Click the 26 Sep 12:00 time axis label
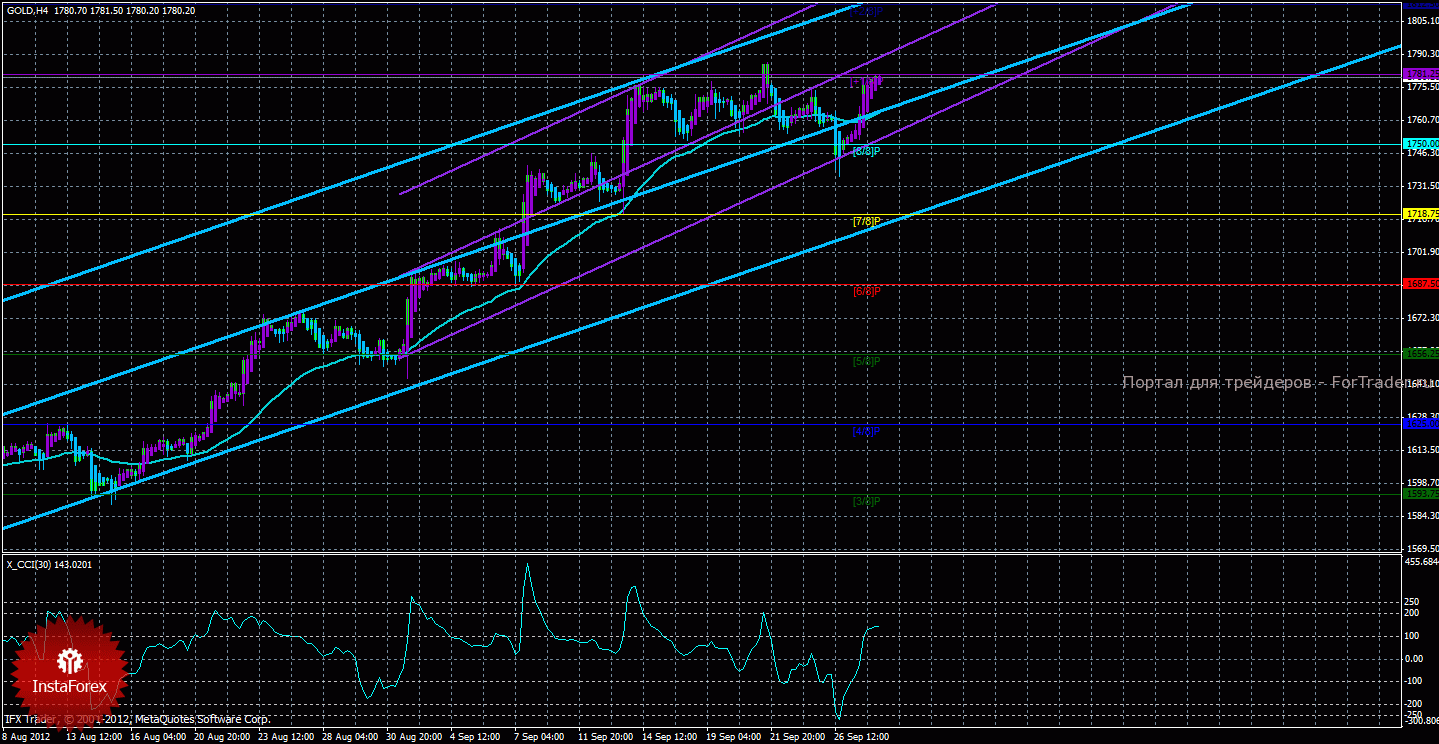1439x744 pixels. click(863, 737)
